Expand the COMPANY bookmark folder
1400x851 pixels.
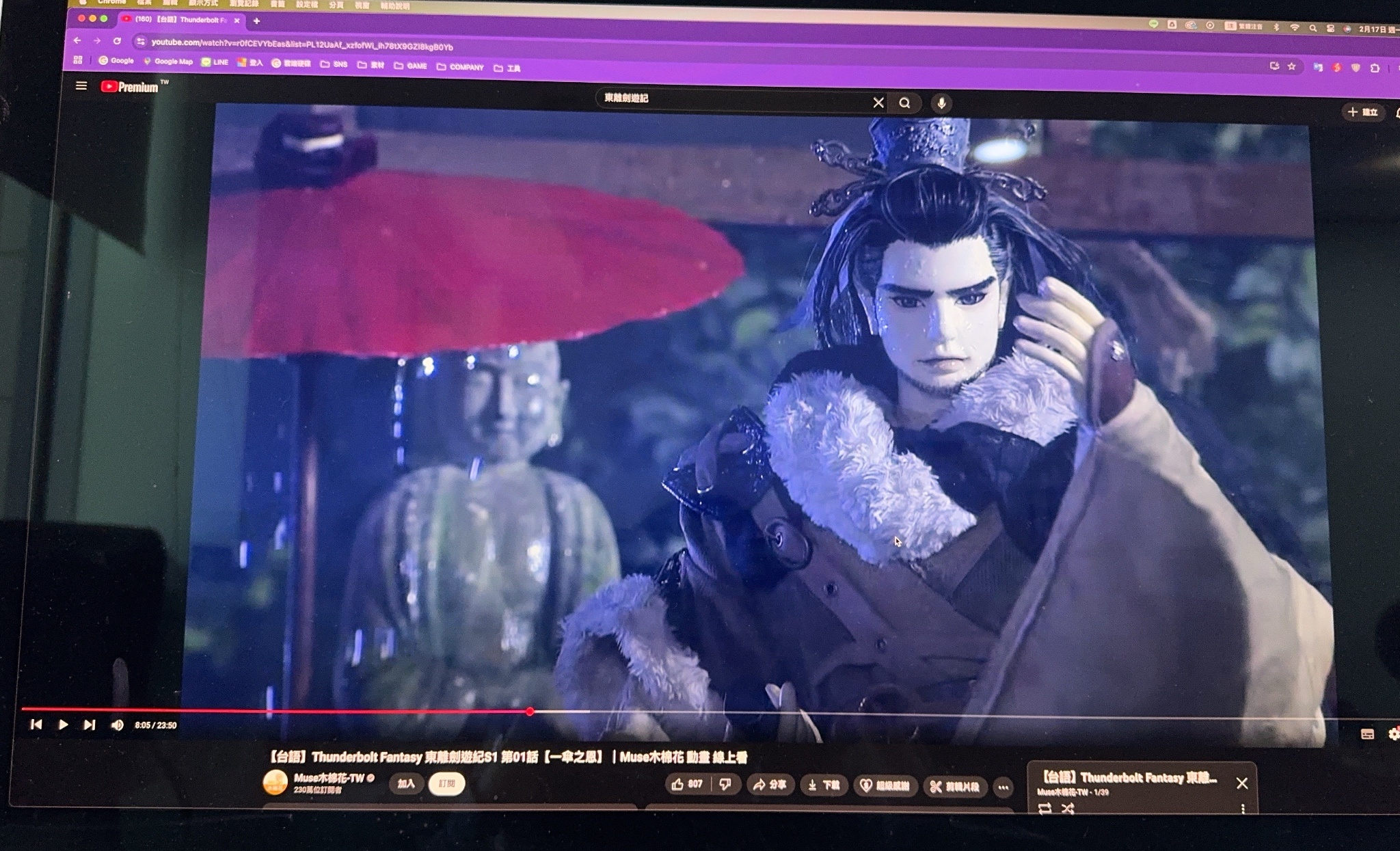[x=459, y=67]
